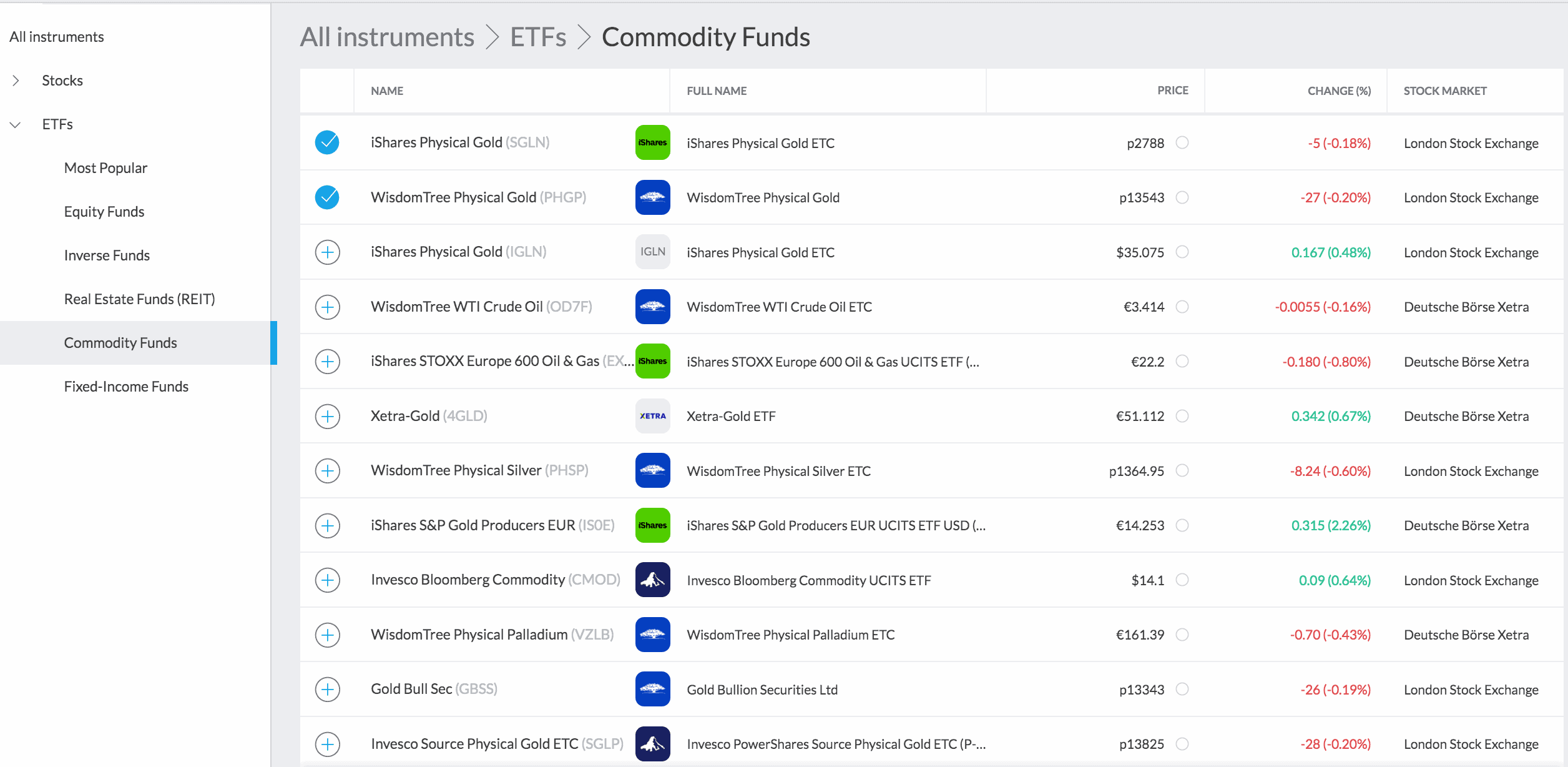
Task: Click iShares logo for S&P Gold Producers
Action: pyautogui.click(x=652, y=525)
